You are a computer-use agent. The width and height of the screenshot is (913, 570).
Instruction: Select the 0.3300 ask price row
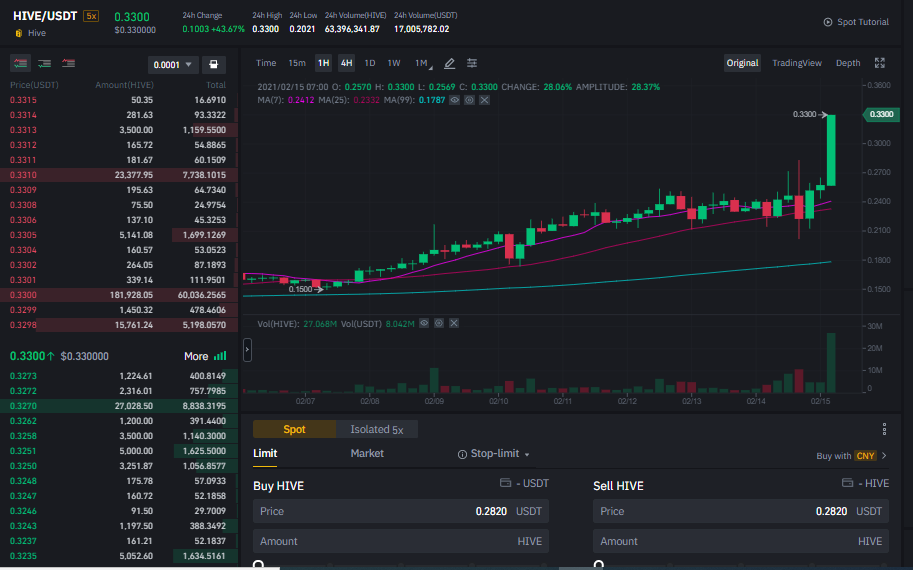tap(119, 295)
